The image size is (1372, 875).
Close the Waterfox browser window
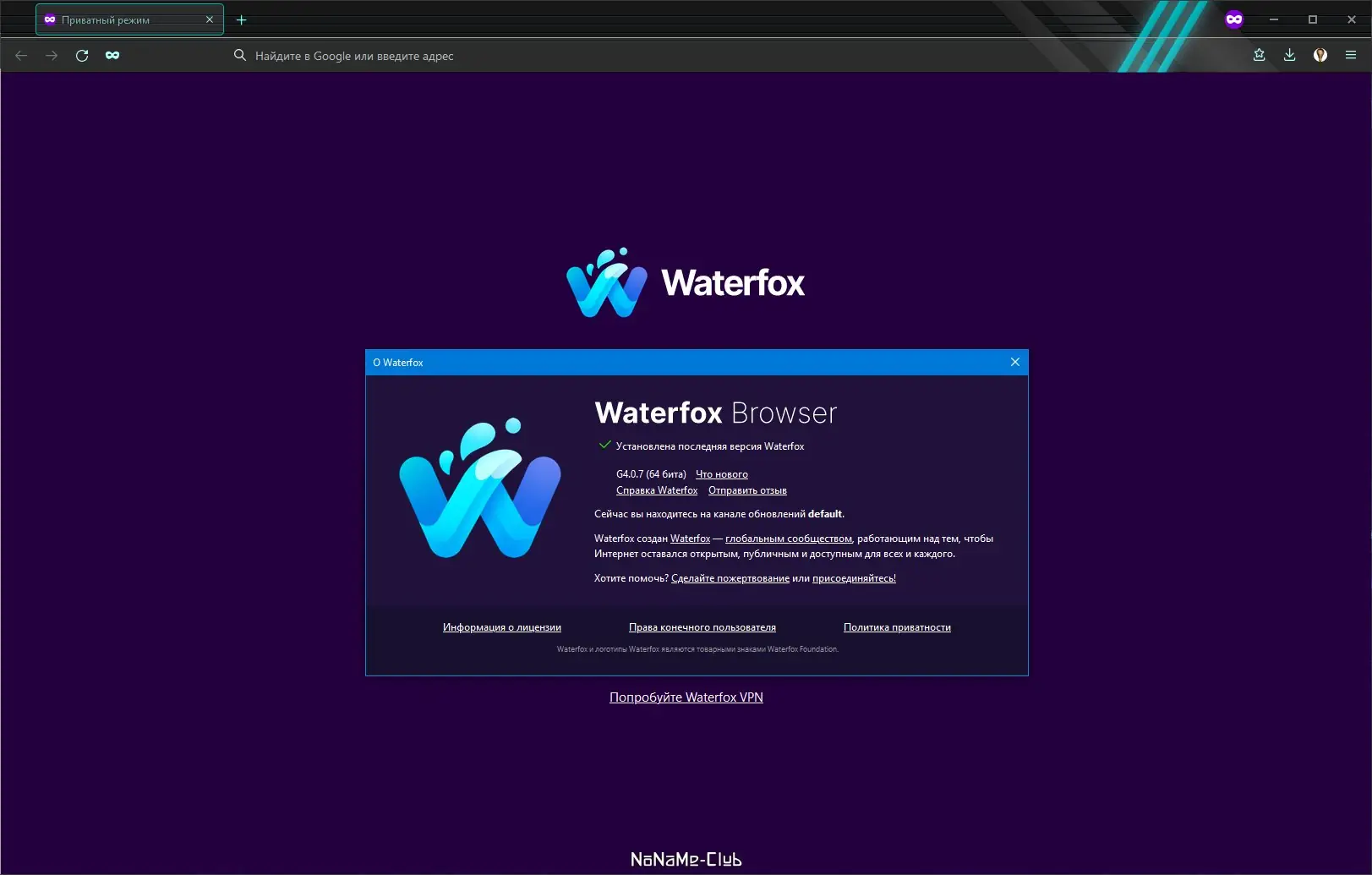point(1352,19)
